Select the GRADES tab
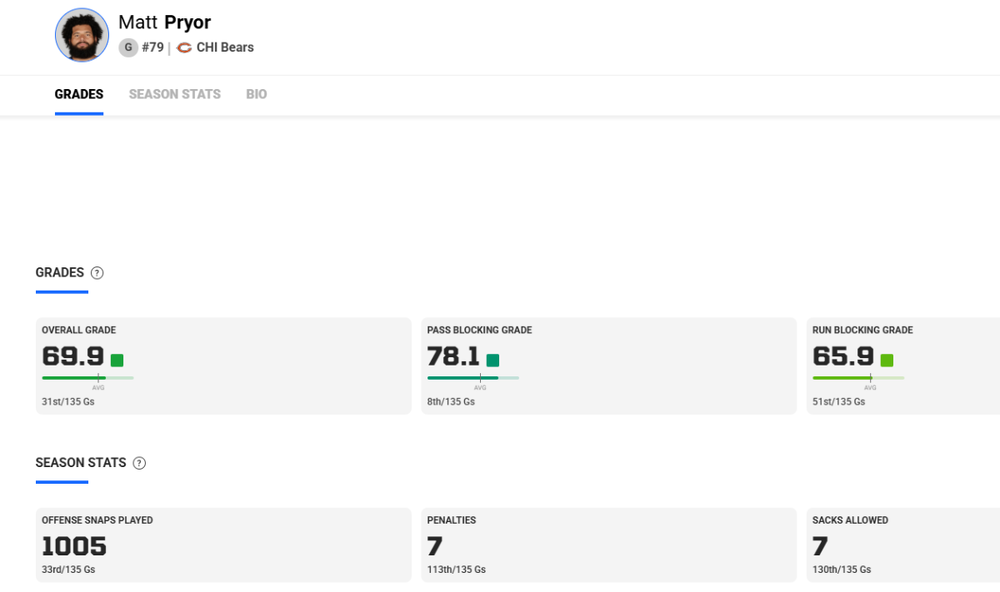 tap(79, 95)
